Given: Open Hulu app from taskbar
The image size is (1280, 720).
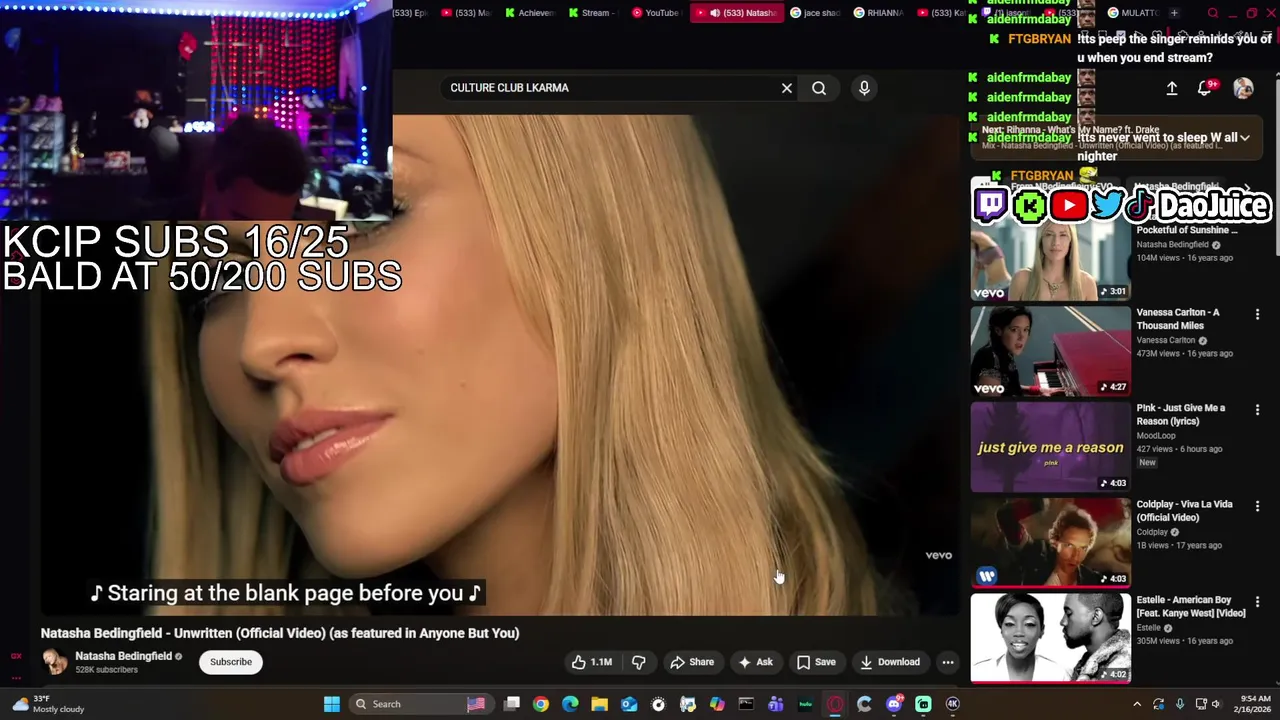Looking at the screenshot, I should coord(805,704).
